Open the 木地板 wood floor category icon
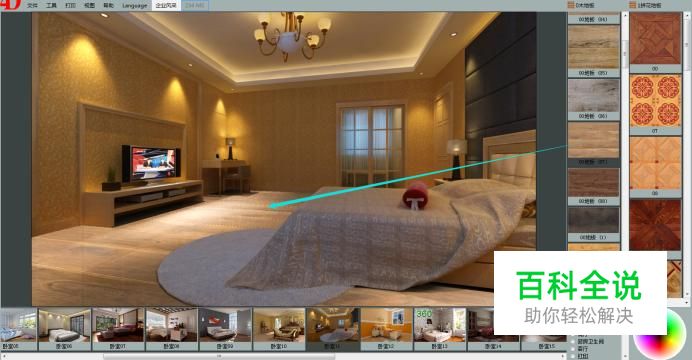Image resolution: width=692 pixels, height=360 pixels. coord(571,5)
